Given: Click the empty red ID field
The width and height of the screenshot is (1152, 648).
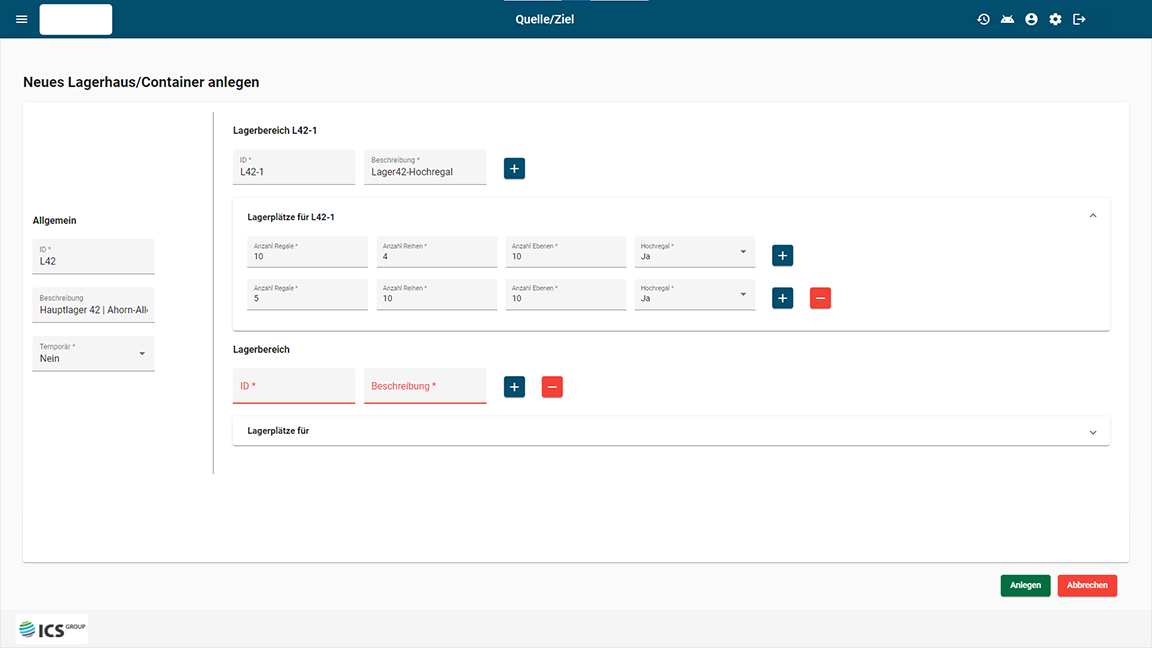Looking at the screenshot, I should pyautogui.click(x=293, y=386).
